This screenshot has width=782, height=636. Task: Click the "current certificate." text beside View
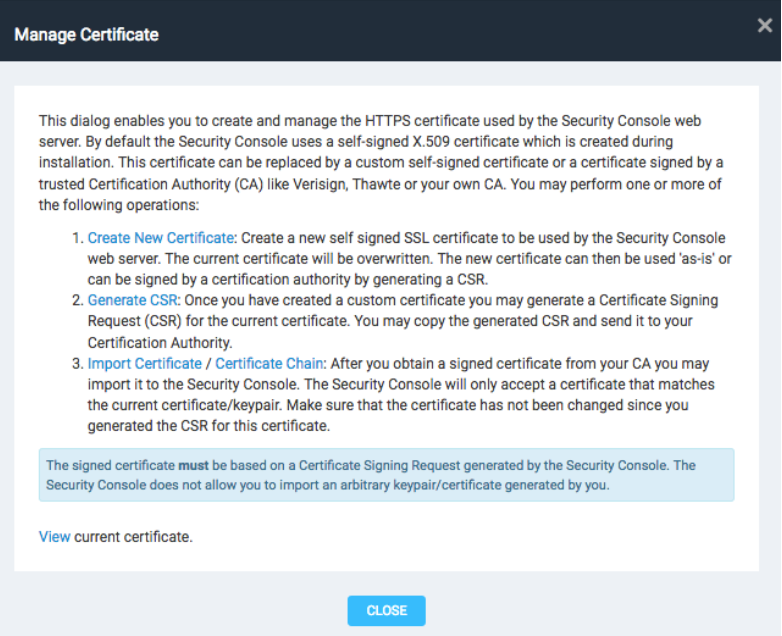[133, 537]
